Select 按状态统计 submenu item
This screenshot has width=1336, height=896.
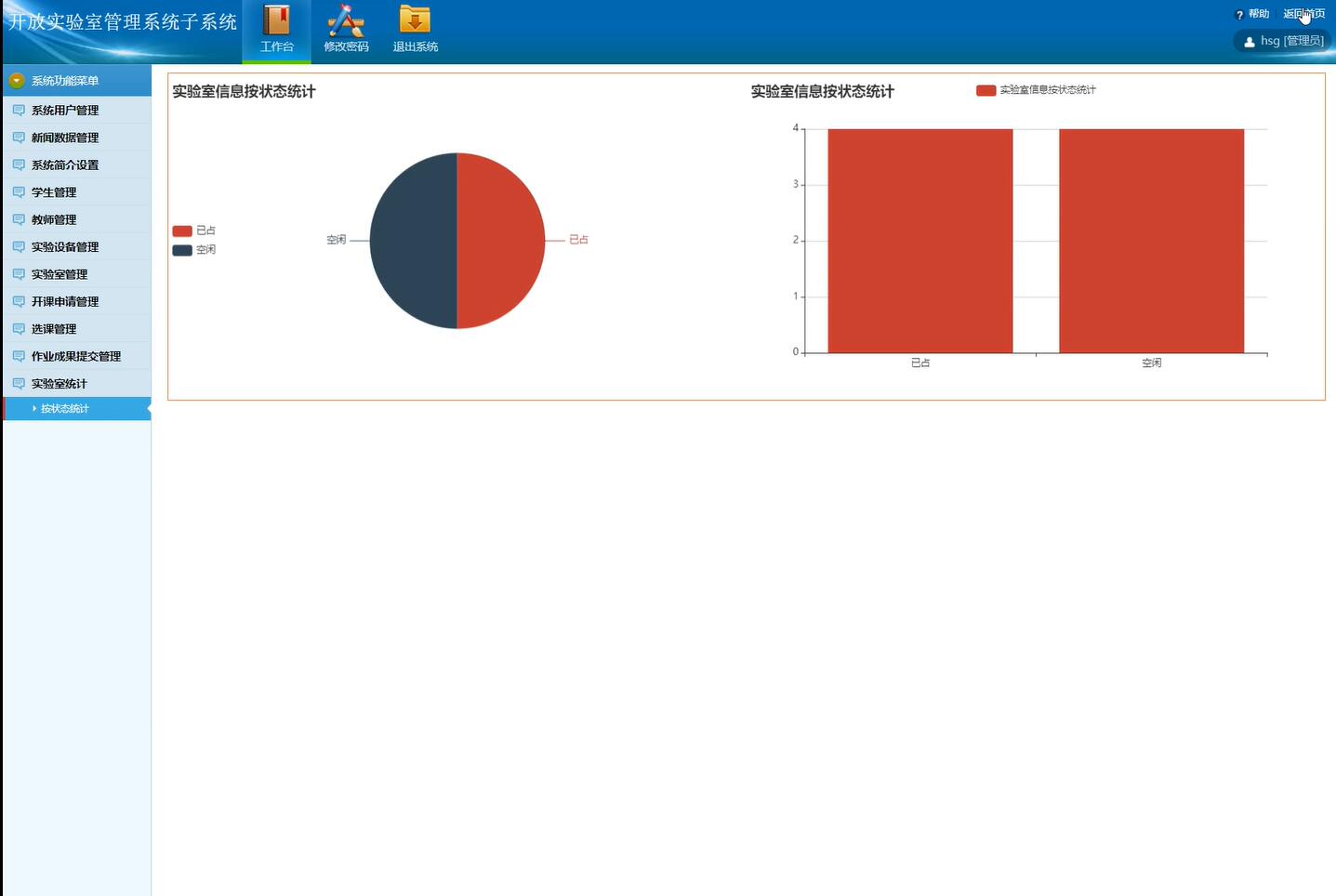click(65, 409)
